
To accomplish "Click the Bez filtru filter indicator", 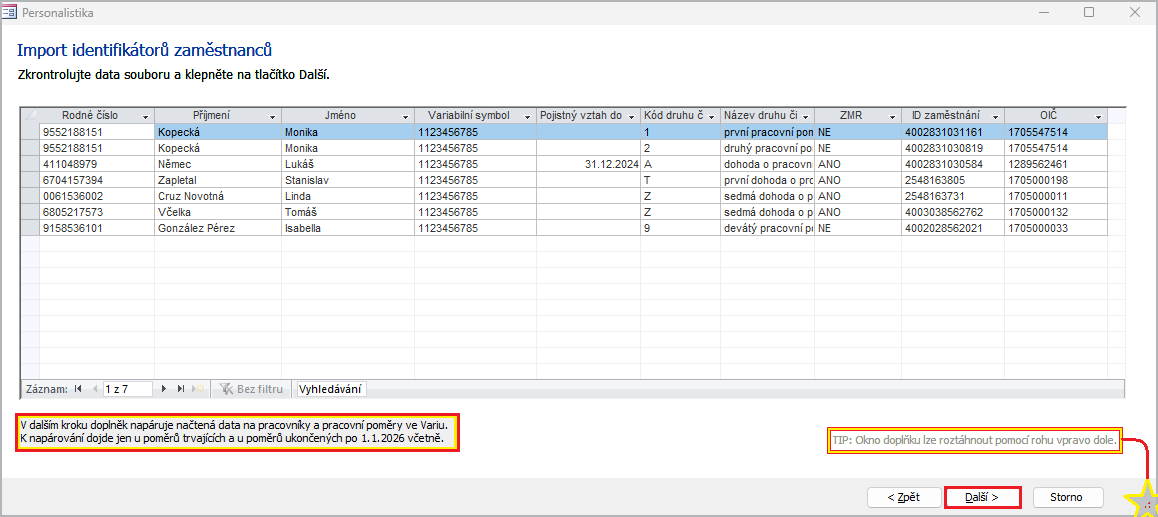I will click(252, 389).
